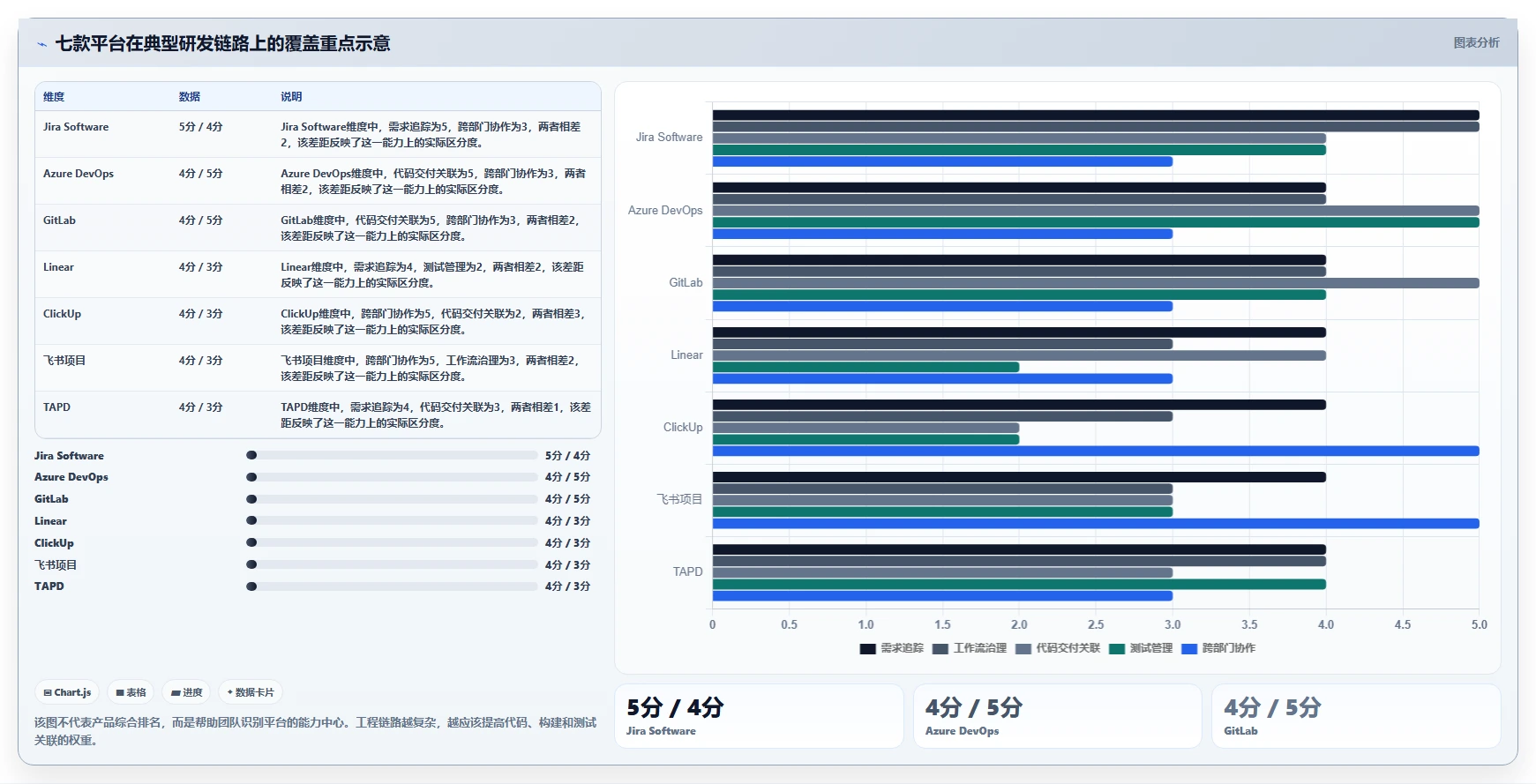Image resolution: width=1536 pixels, height=784 pixels.
Task: Click the Jira Software progress bar
Action: (392, 456)
